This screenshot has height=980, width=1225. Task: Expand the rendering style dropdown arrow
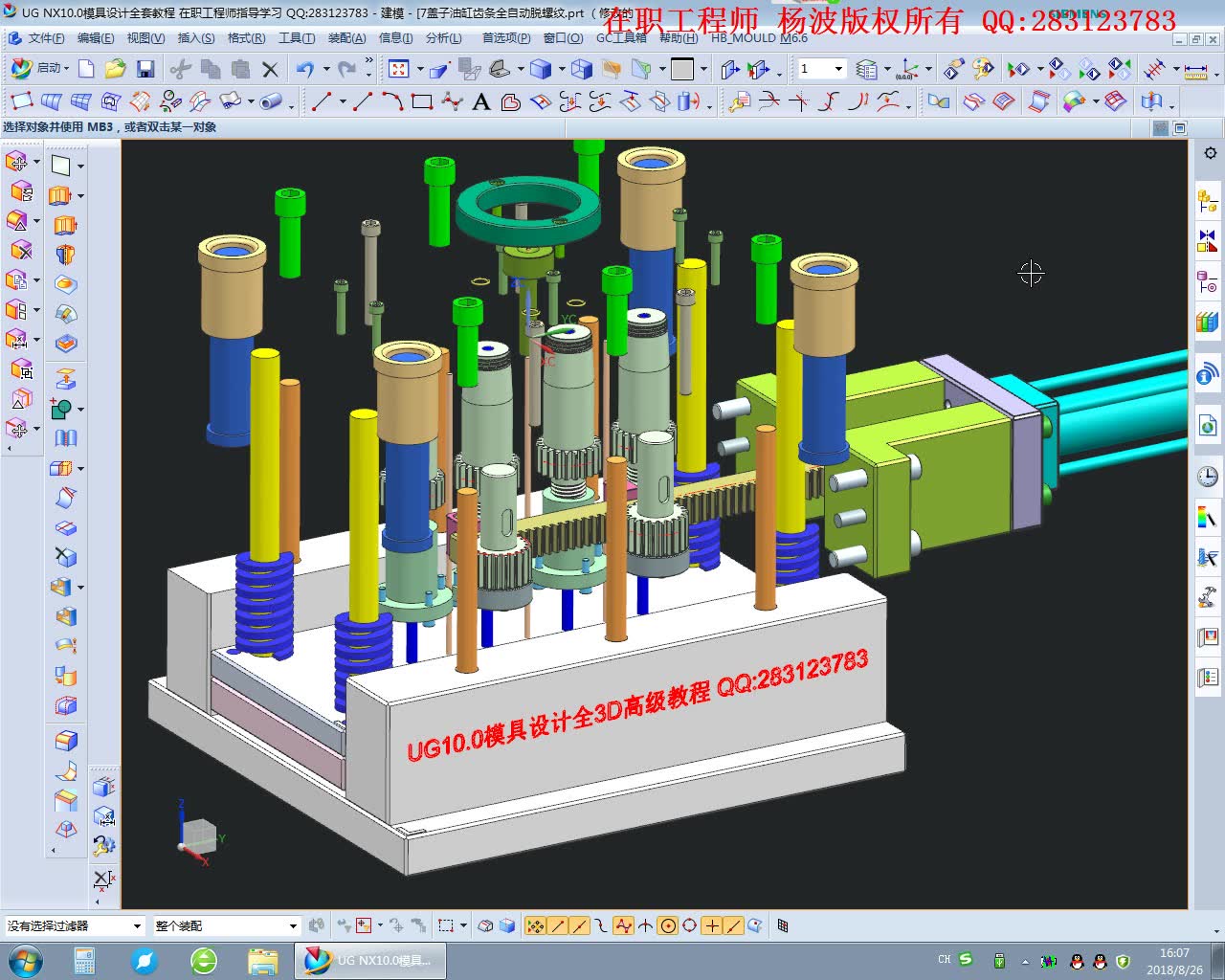561,69
